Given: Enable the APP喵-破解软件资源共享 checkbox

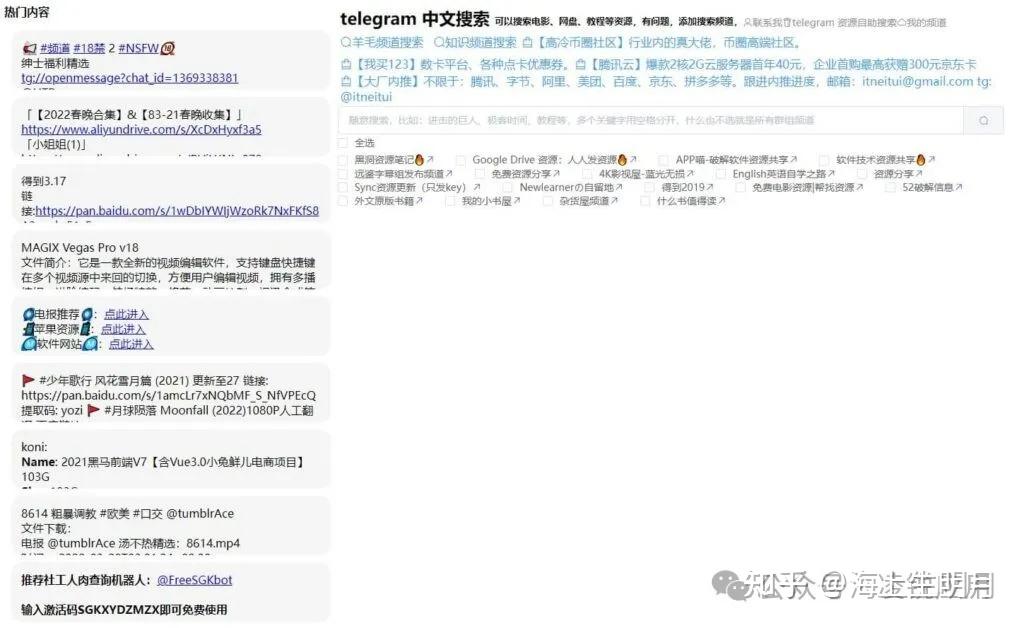Looking at the screenshot, I should coord(664,159).
